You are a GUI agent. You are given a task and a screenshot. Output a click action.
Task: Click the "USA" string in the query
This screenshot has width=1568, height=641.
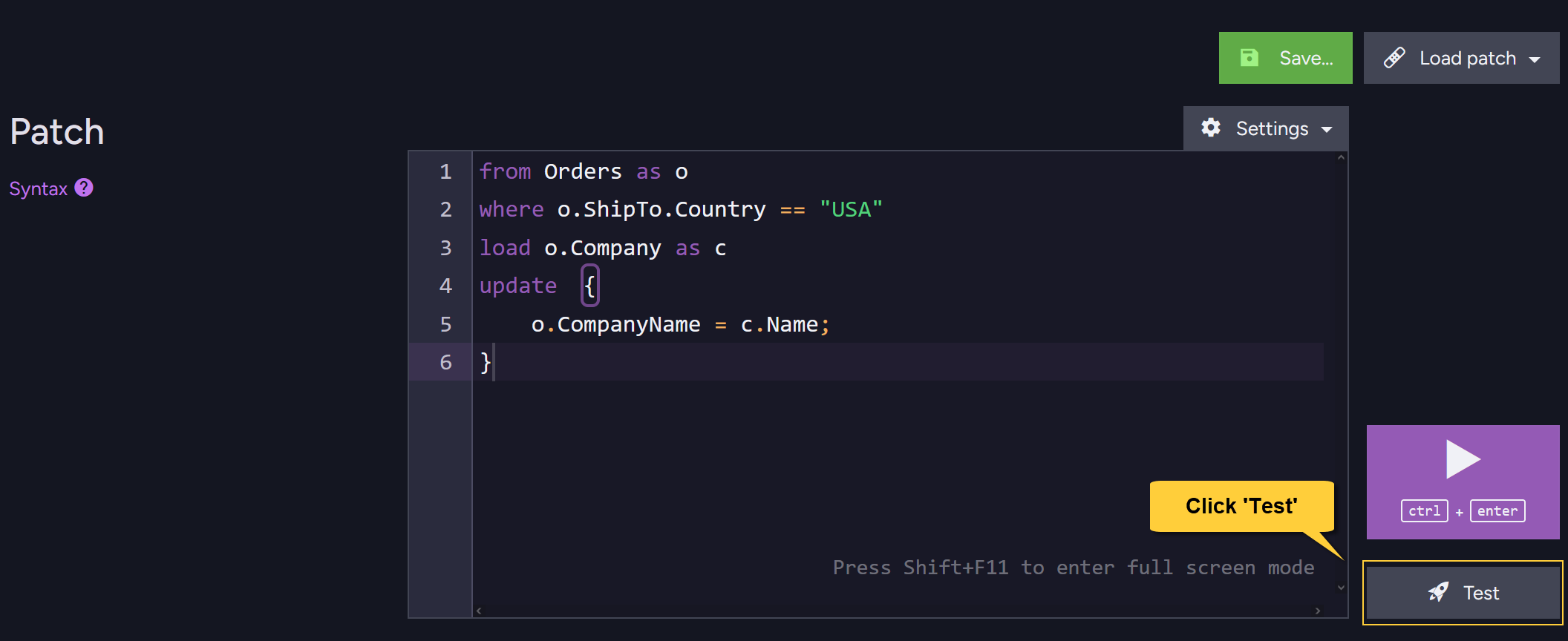pyautogui.click(x=851, y=209)
